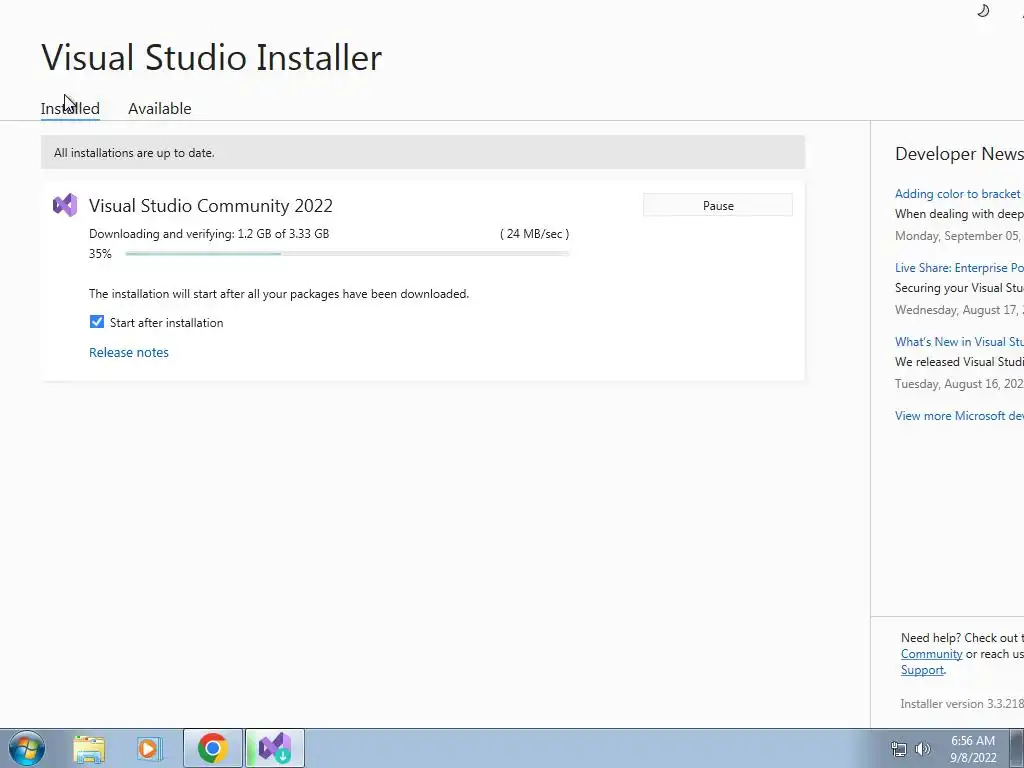Switch to the Installed tab

click(70, 108)
